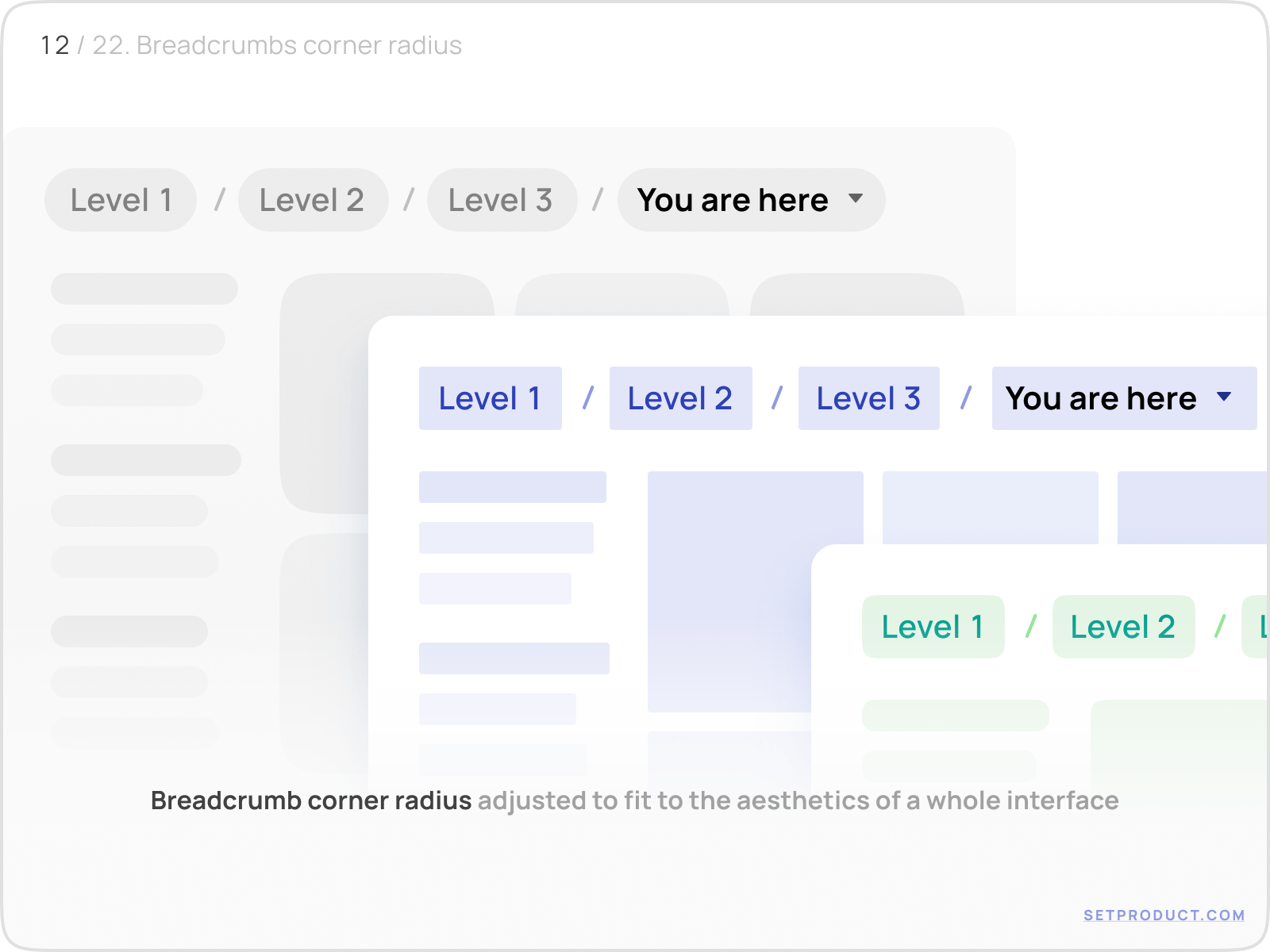Click the slash separator after blue Level 1
The height and width of the screenshot is (952, 1270).
pyautogui.click(x=588, y=398)
